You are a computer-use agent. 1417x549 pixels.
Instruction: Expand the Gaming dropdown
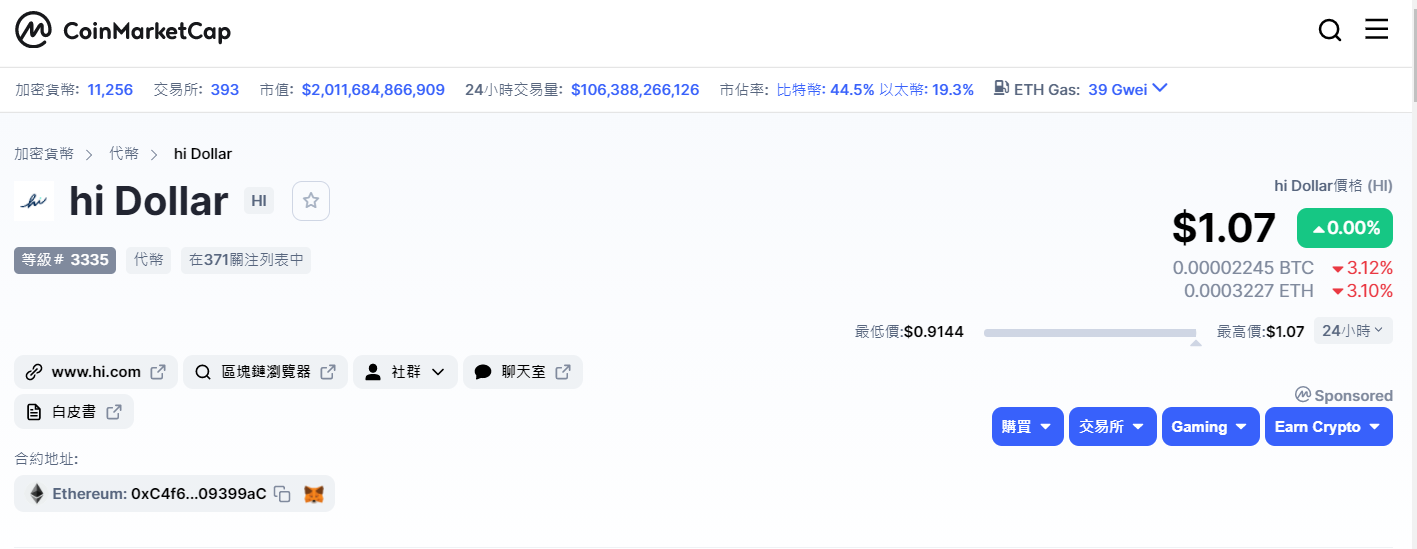(1211, 427)
